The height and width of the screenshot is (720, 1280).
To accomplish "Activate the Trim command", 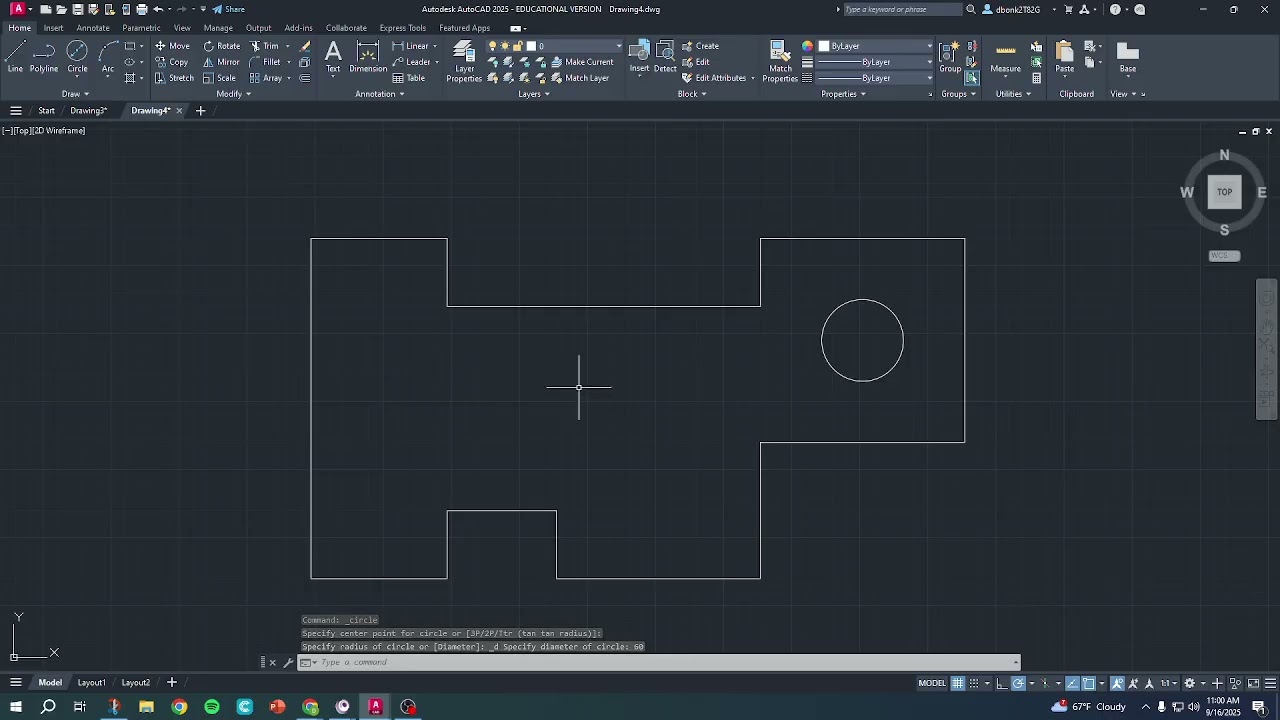I will [265, 46].
